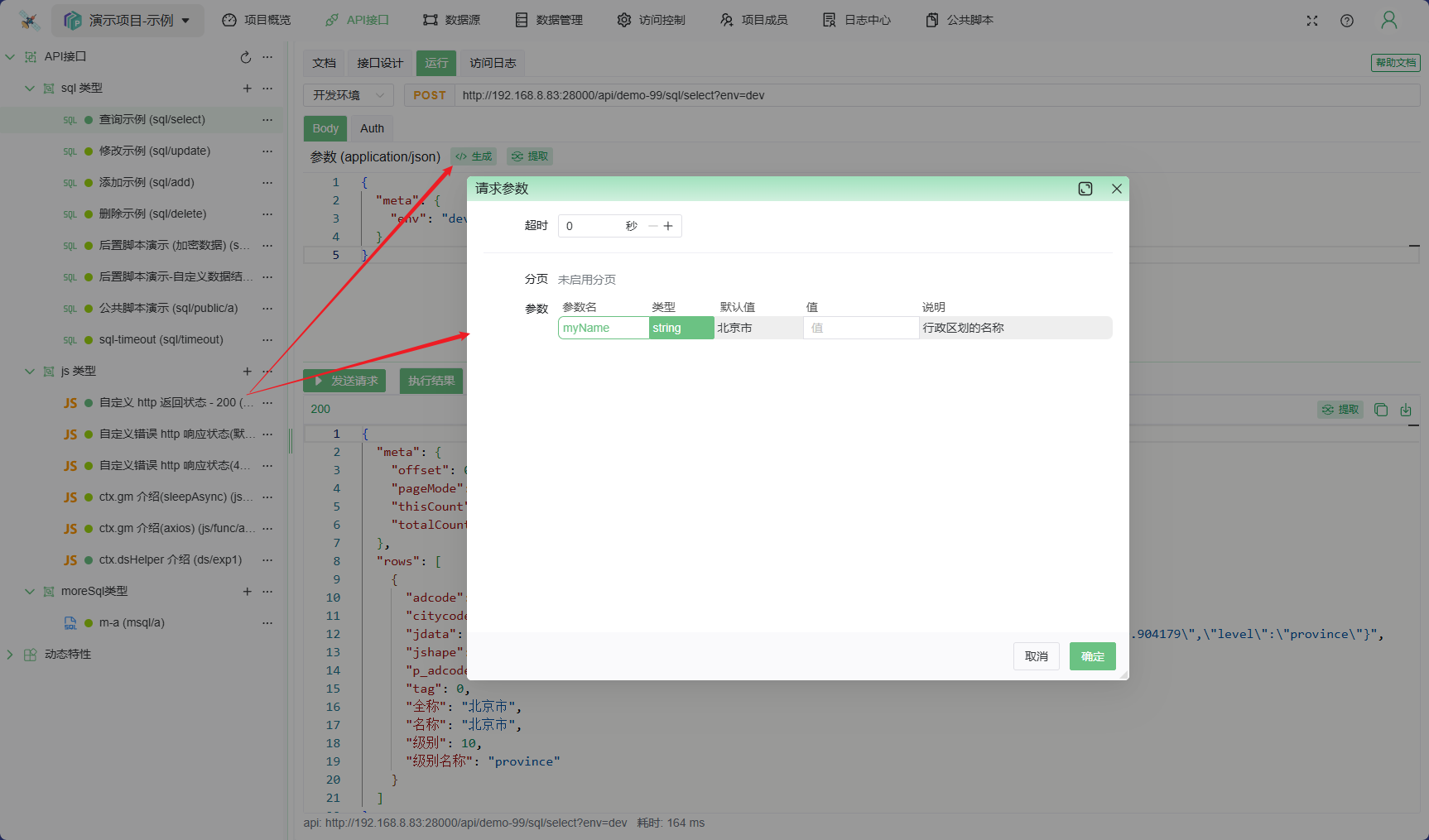1429x840 pixels.
Task: Copy the execution result with copy icon
Action: pyautogui.click(x=1381, y=410)
